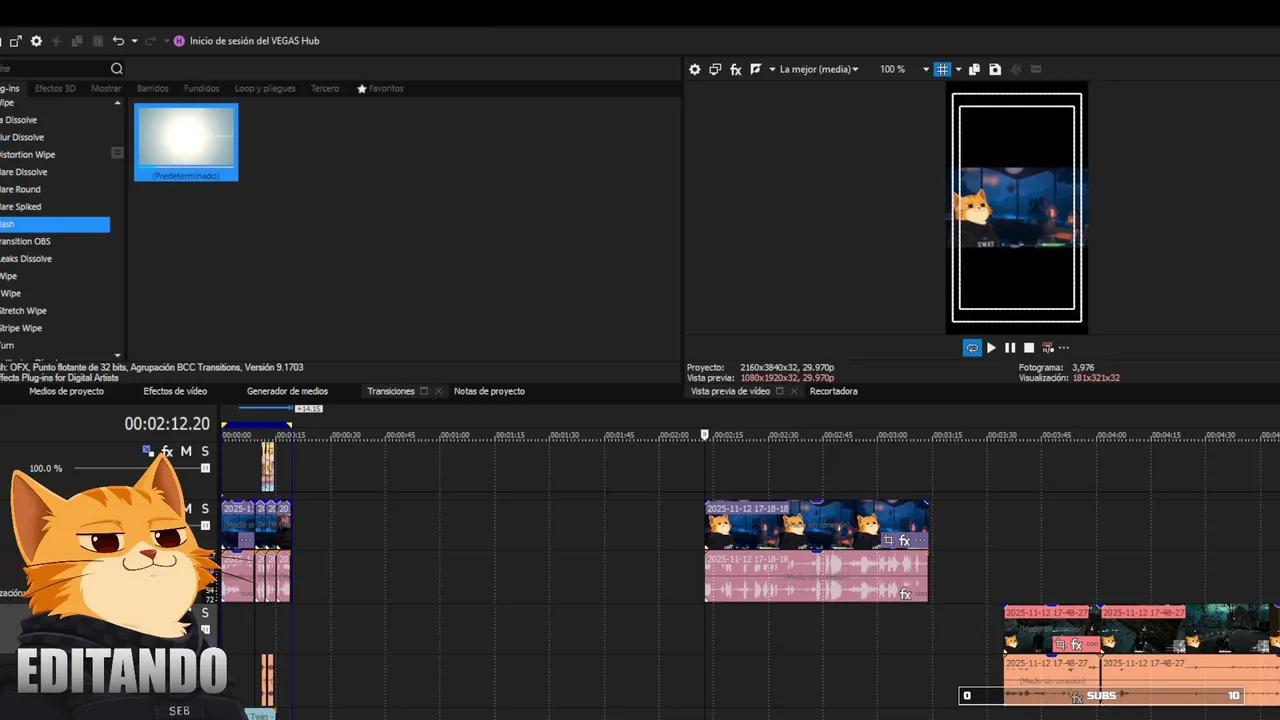Select the Predeterminado flash preset thumbnail
Viewport: 1280px width, 720px height.
coord(186,142)
